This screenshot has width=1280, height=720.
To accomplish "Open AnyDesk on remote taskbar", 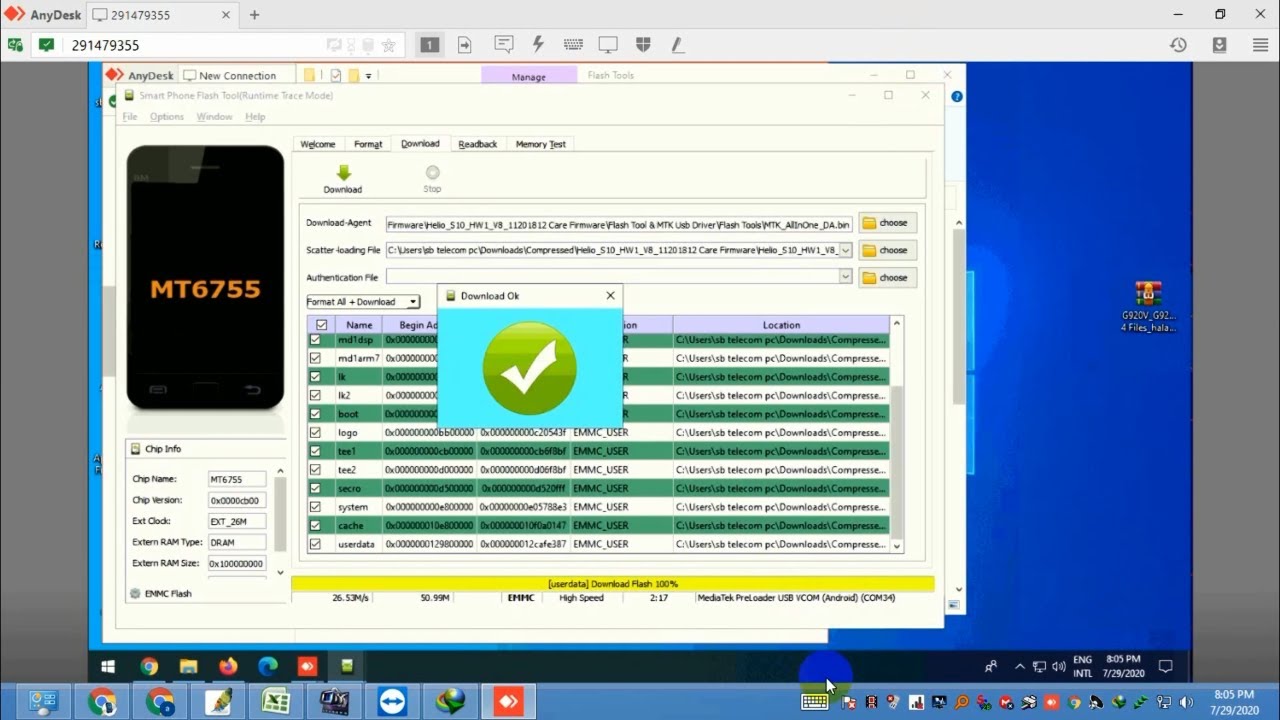I will click(x=307, y=666).
